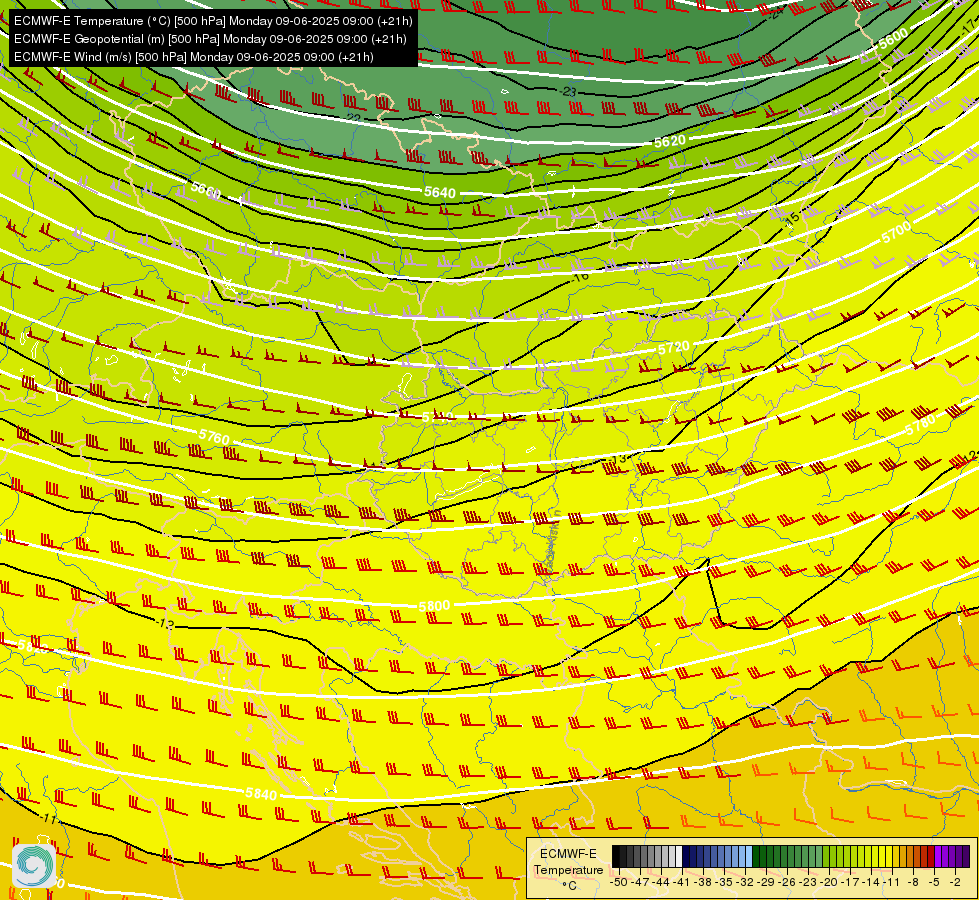Viewport: 979px width, 900px height.
Task: Click the 5840 geopotential contour label
Action: pos(261,794)
